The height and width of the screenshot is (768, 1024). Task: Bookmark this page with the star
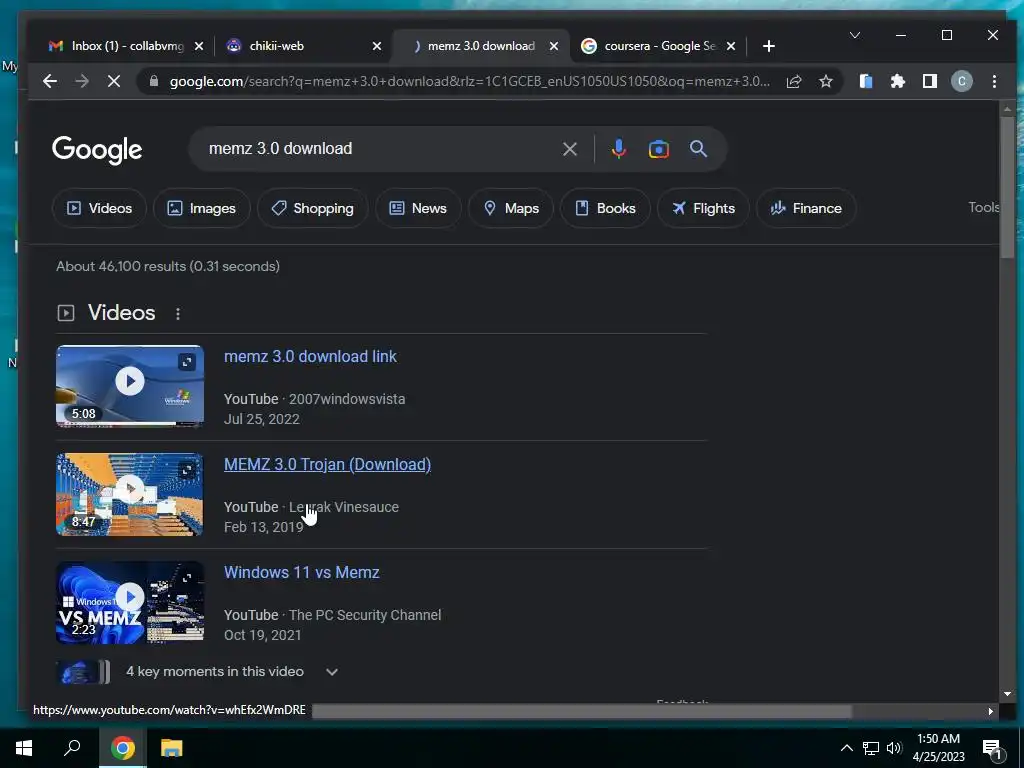[x=826, y=81]
